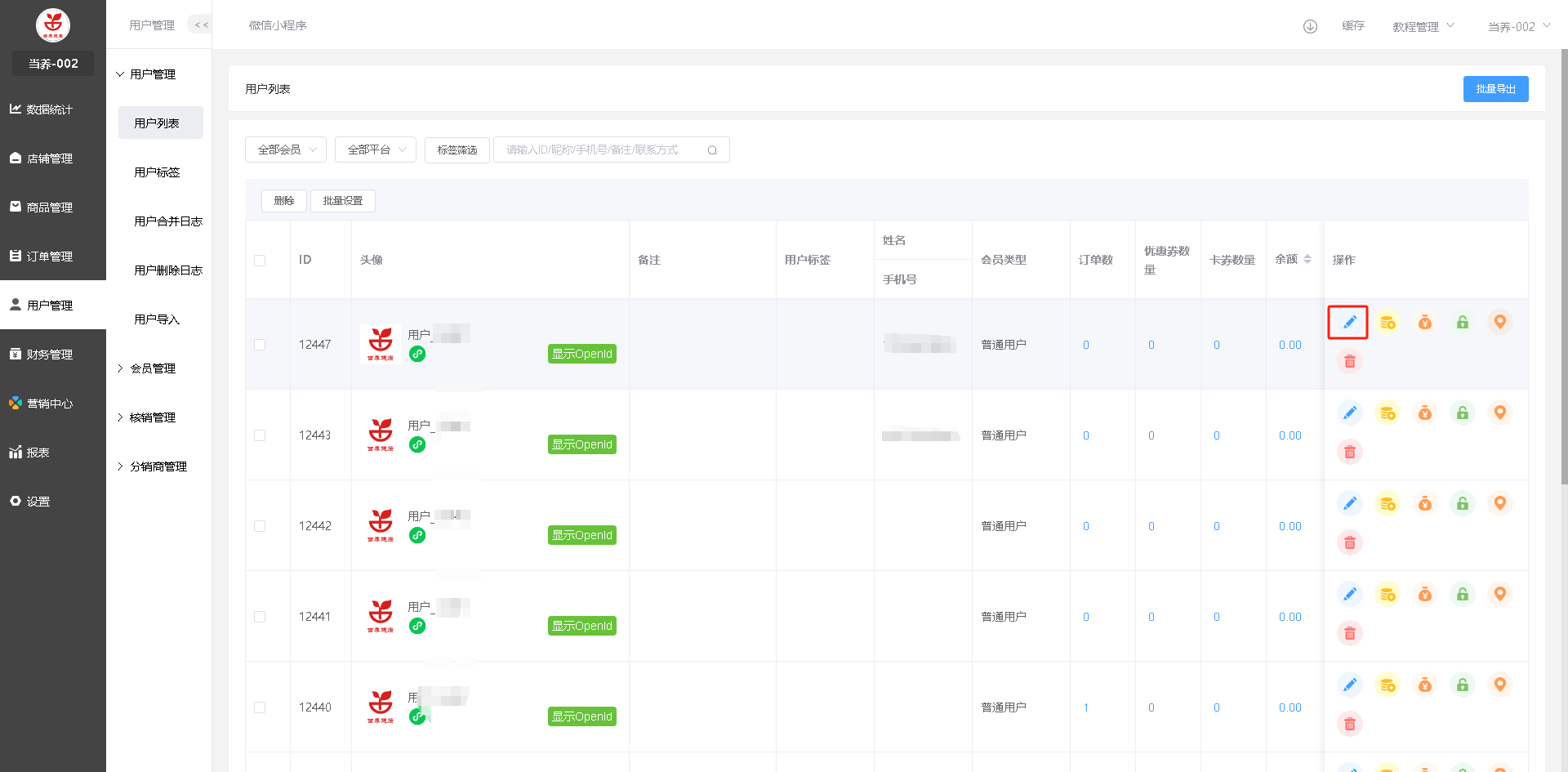Viewport: 1568px width, 772px height.
Task: Click the yen money bag icon for user 12442
Action: [x=1424, y=504]
